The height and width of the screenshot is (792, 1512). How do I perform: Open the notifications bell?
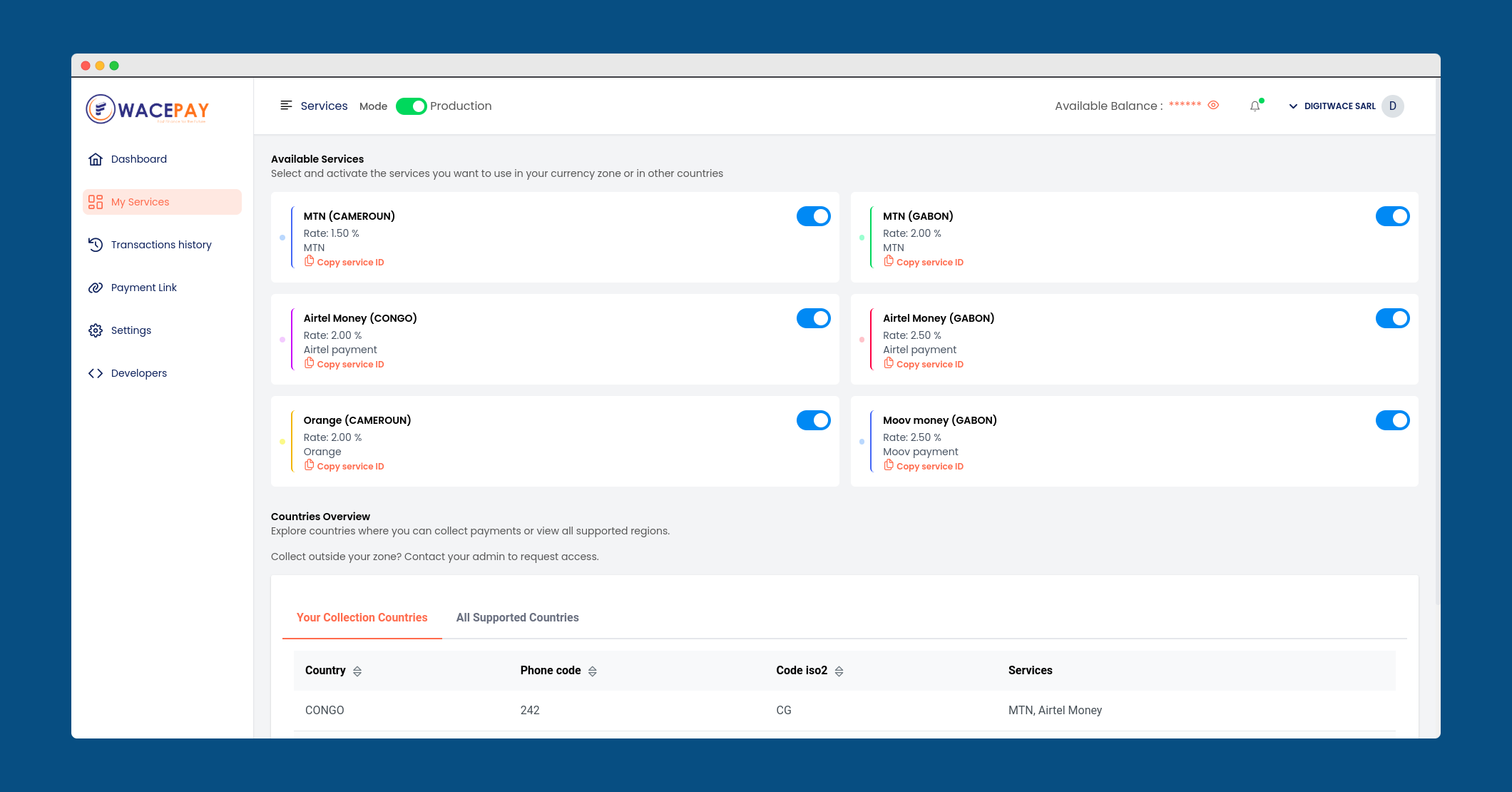pos(1255,106)
